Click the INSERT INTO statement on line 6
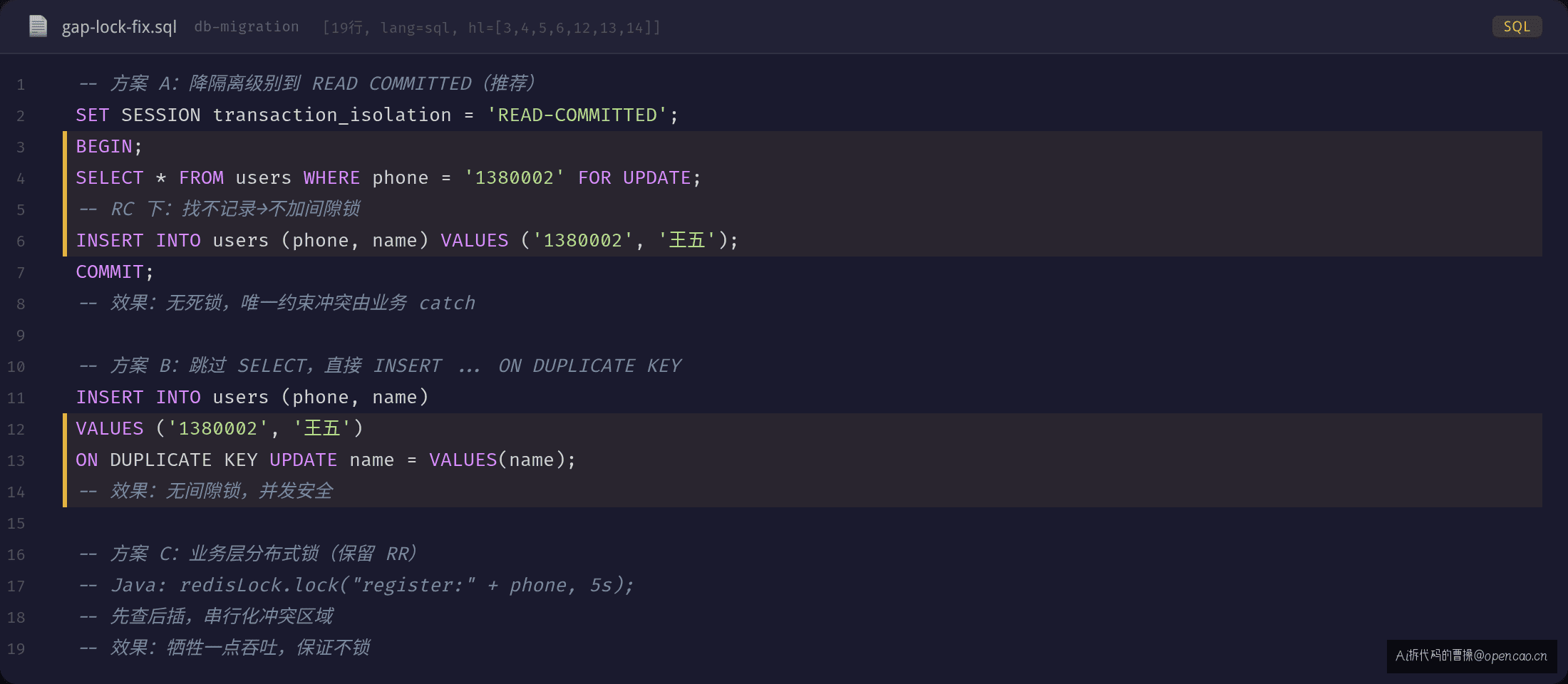 pyautogui.click(x=407, y=240)
